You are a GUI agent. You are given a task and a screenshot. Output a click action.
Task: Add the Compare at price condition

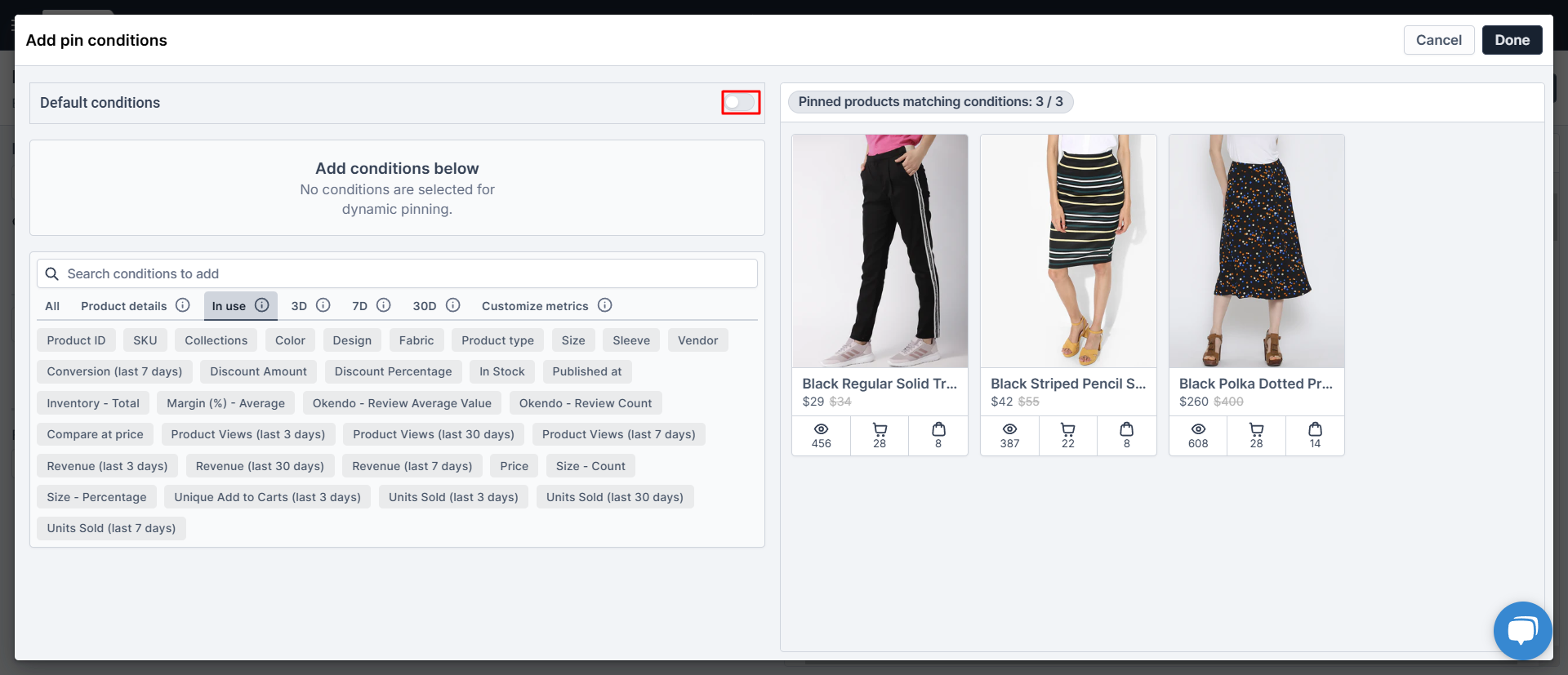[95, 434]
